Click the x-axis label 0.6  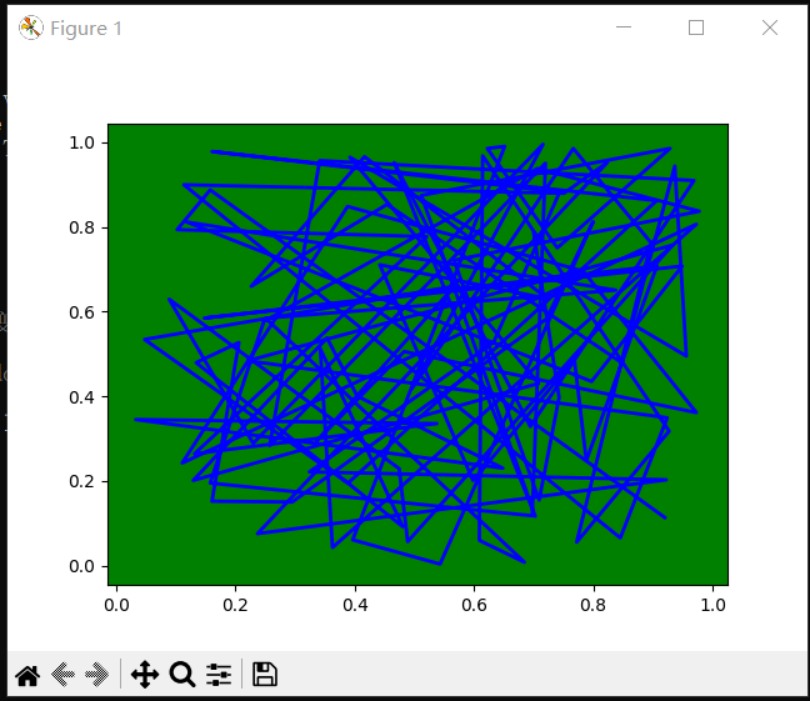(474, 605)
